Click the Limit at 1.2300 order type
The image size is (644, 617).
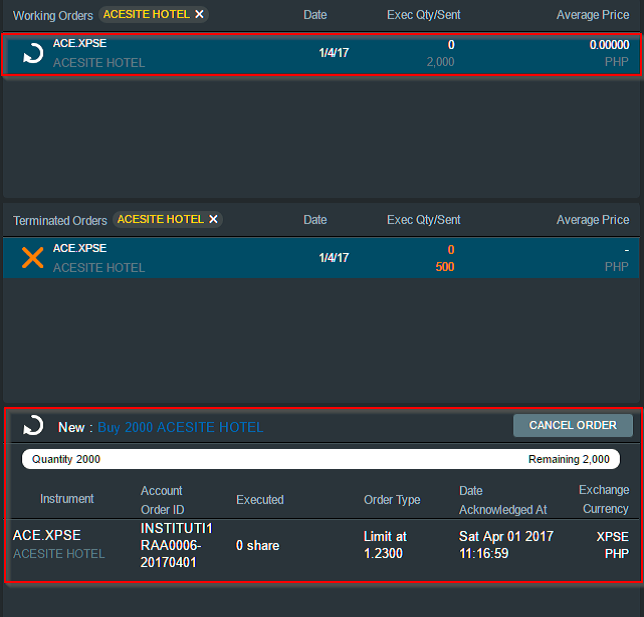385,545
